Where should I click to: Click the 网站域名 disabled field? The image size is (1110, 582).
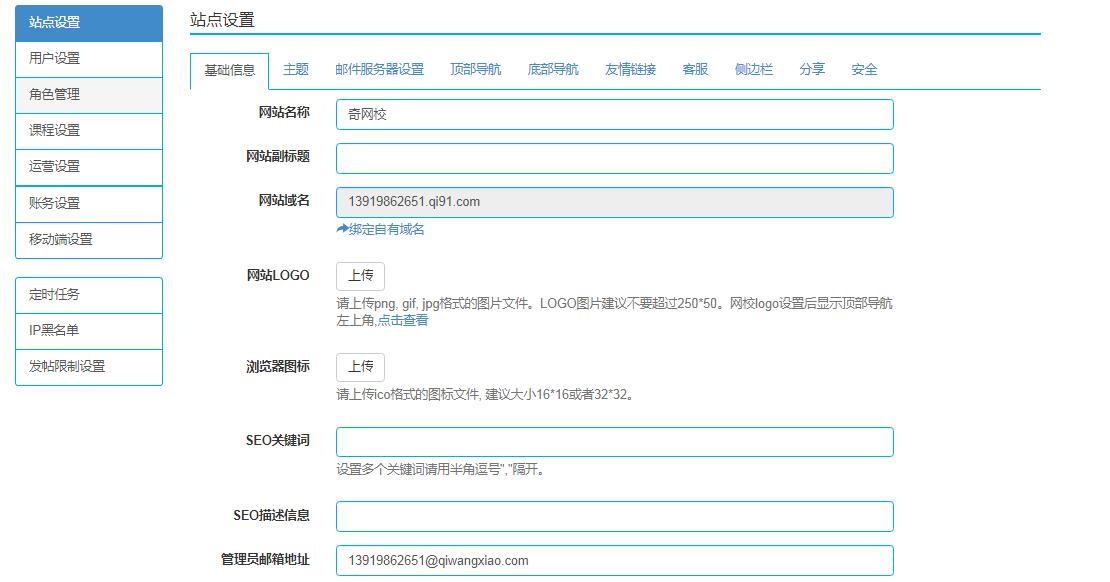click(614, 202)
